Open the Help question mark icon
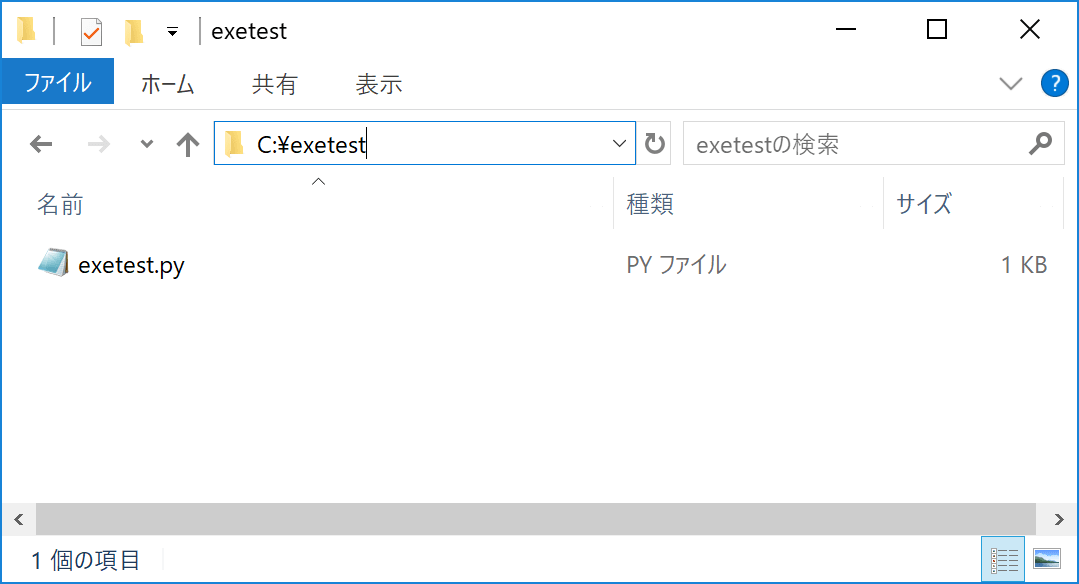 coord(1055,84)
